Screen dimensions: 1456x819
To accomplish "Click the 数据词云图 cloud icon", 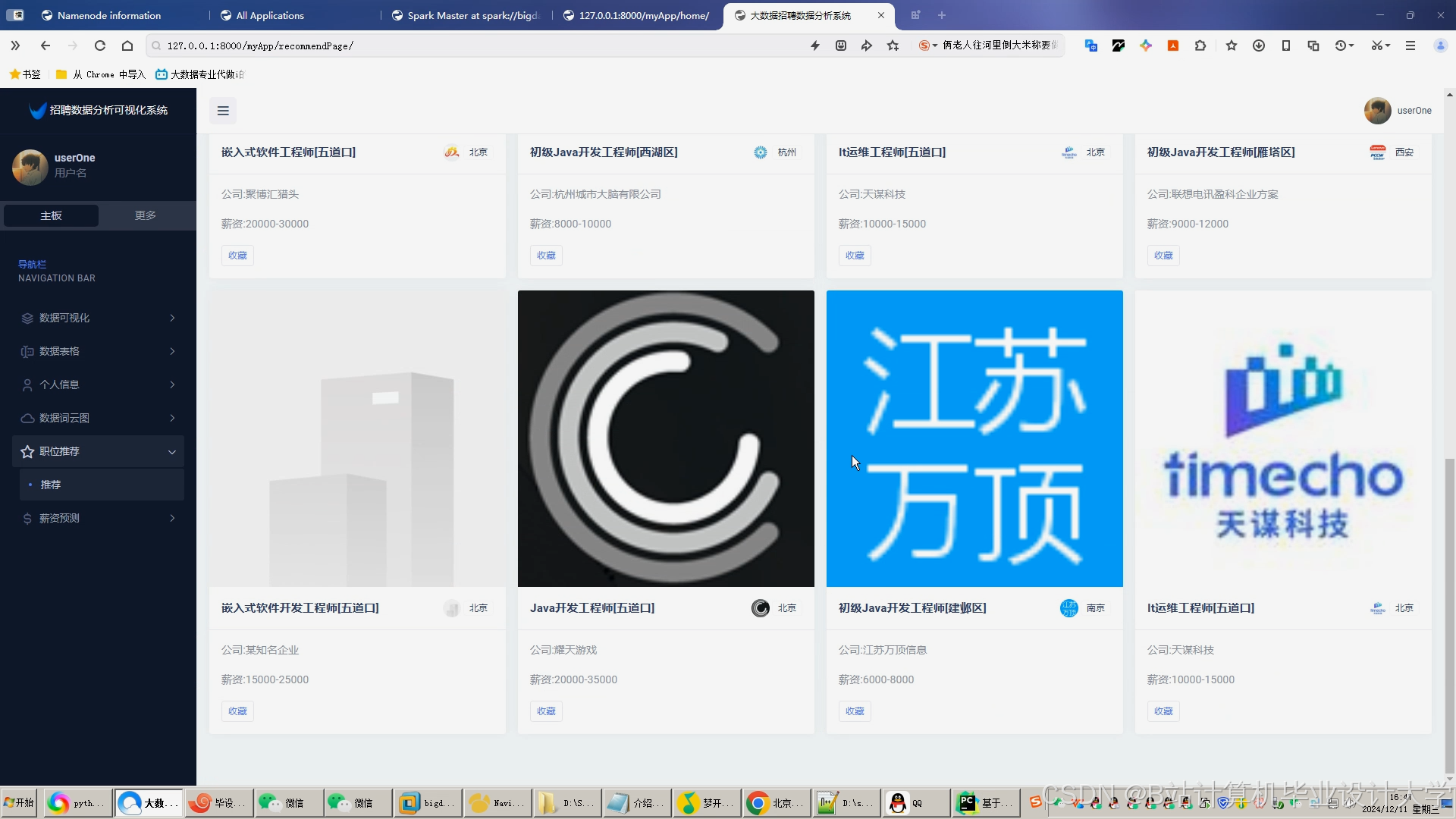I will click(27, 418).
